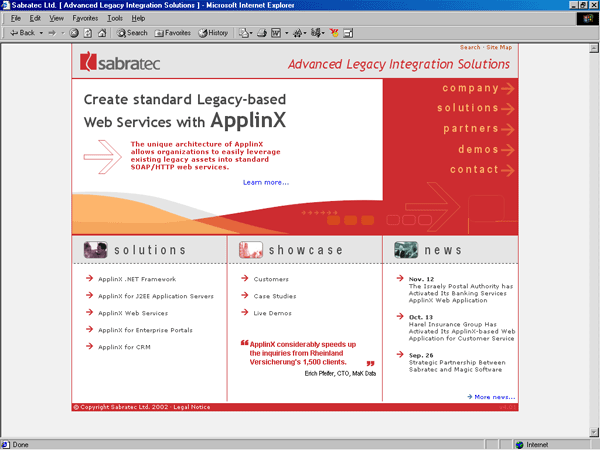The height and width of the screenshot is (450, 600).
Task: Open the Back history dropdown arrow
Action: click(x=41, y=33)
